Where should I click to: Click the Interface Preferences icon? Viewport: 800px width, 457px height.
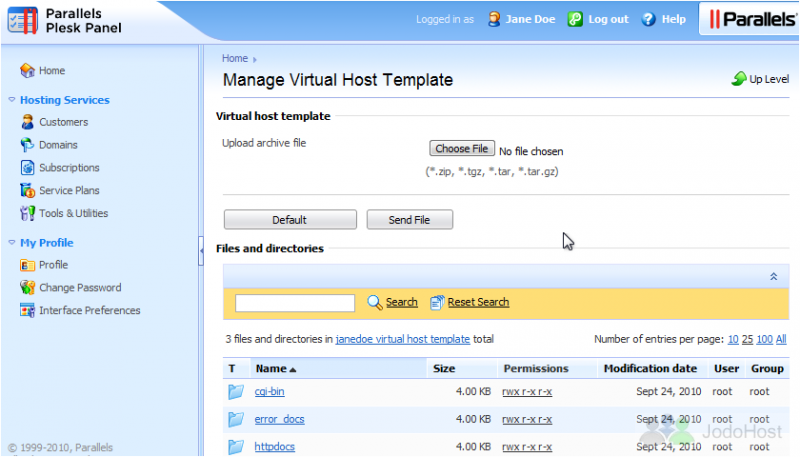[x=28, y=310]
